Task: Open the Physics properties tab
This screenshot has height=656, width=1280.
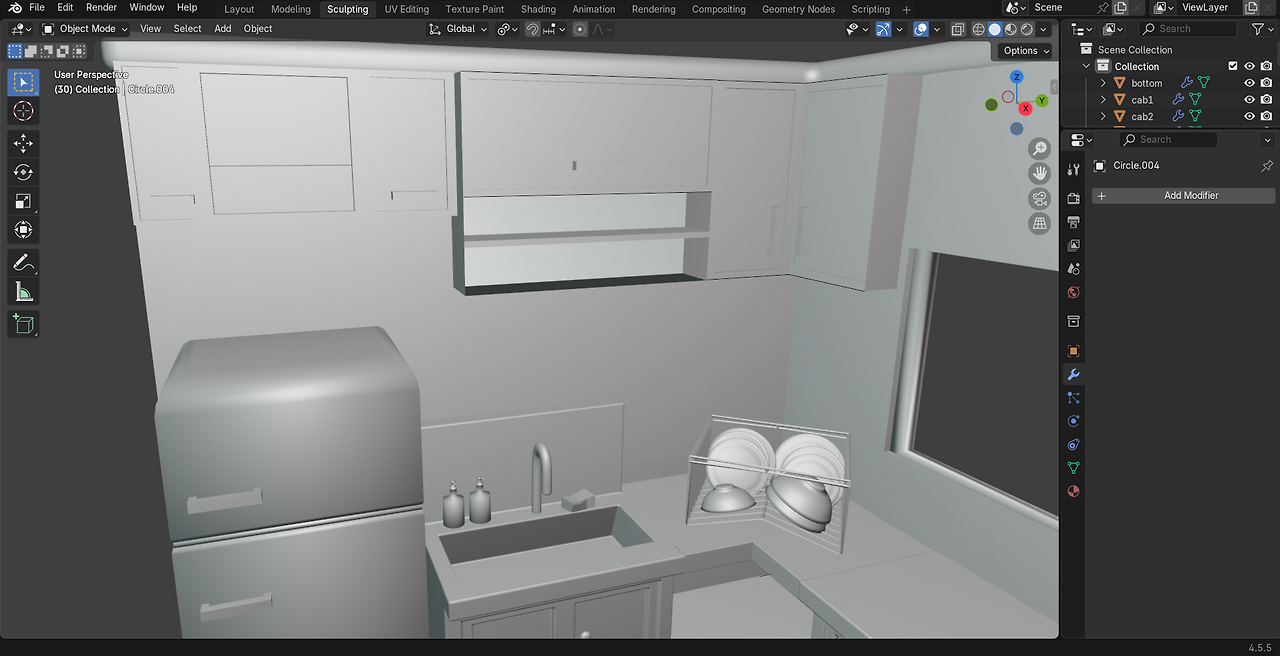Action: point(1073,421)
